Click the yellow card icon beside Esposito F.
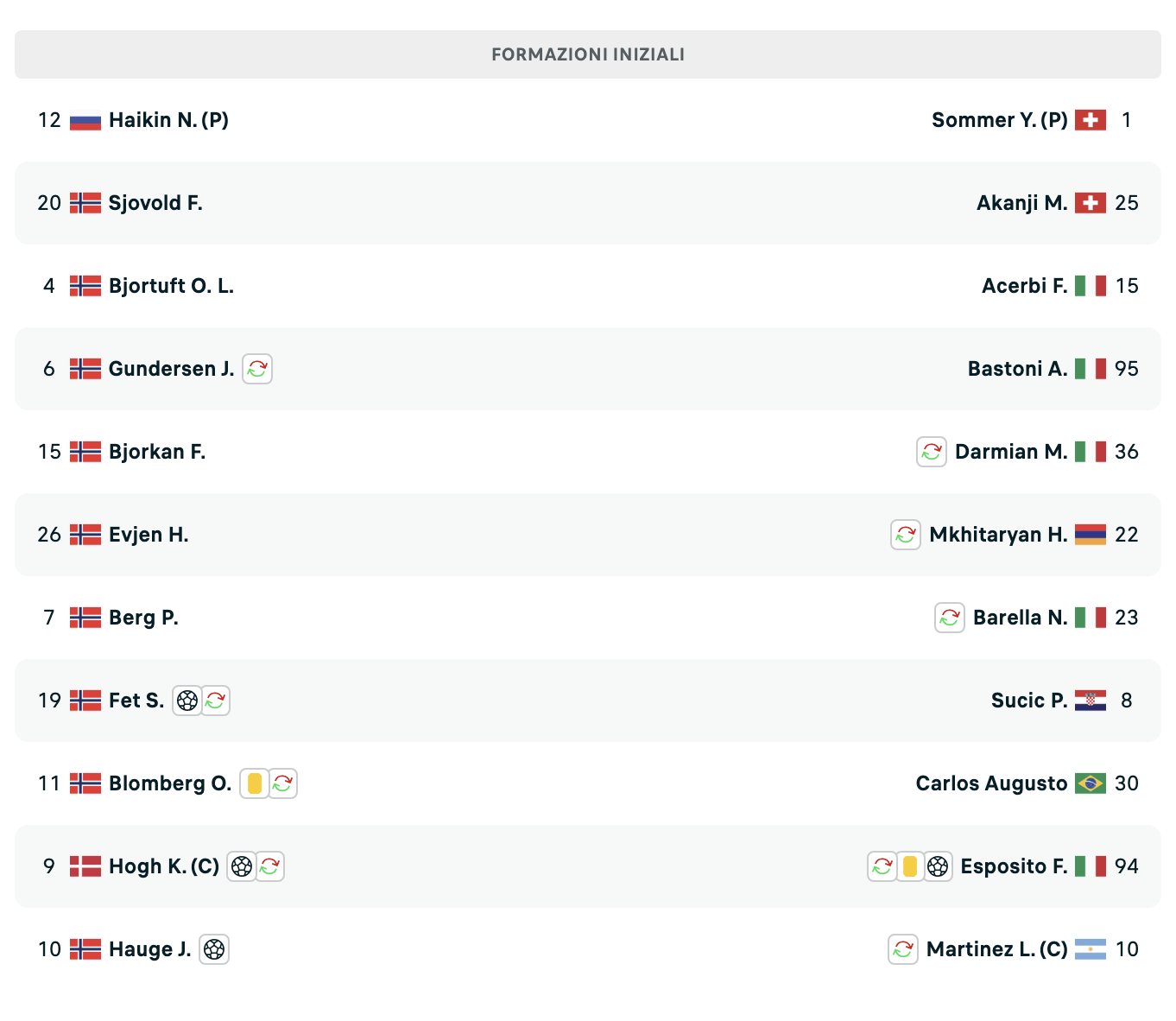 coord(910,866)
